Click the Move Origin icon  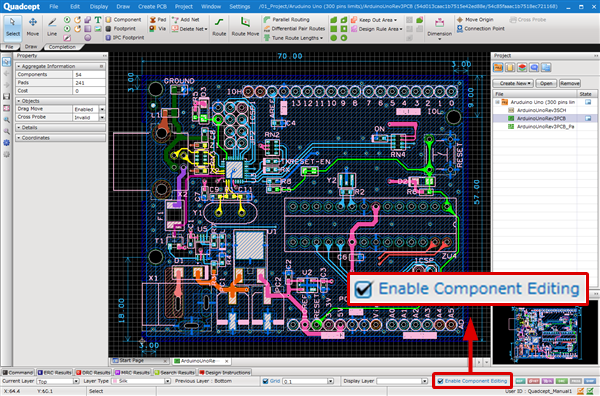[460, 20]
